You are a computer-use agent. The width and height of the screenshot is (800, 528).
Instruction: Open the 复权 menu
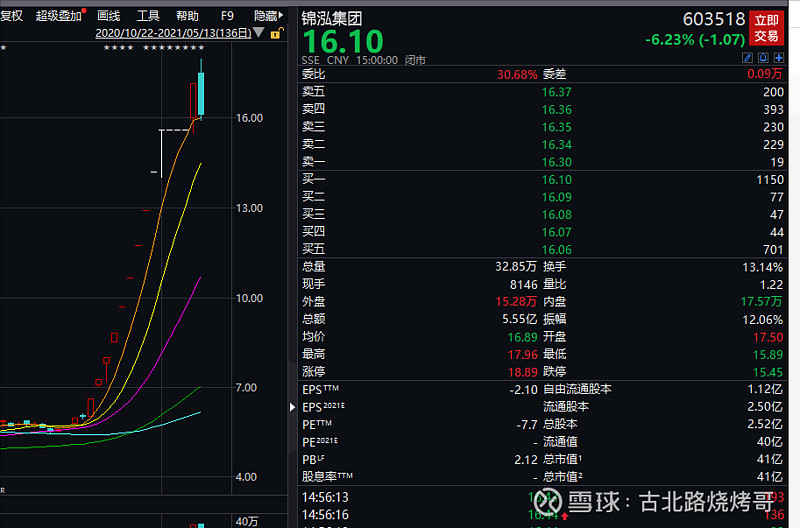pyautogui.click(x=11, y=16)
